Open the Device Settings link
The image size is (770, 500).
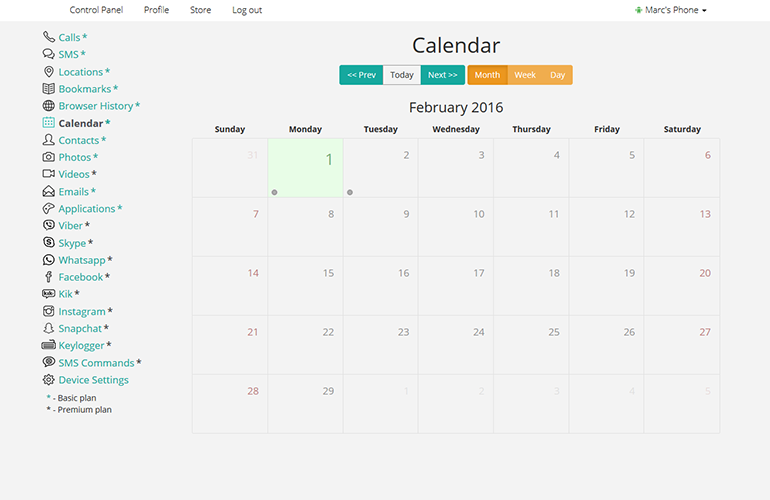(x=93, y=380)
